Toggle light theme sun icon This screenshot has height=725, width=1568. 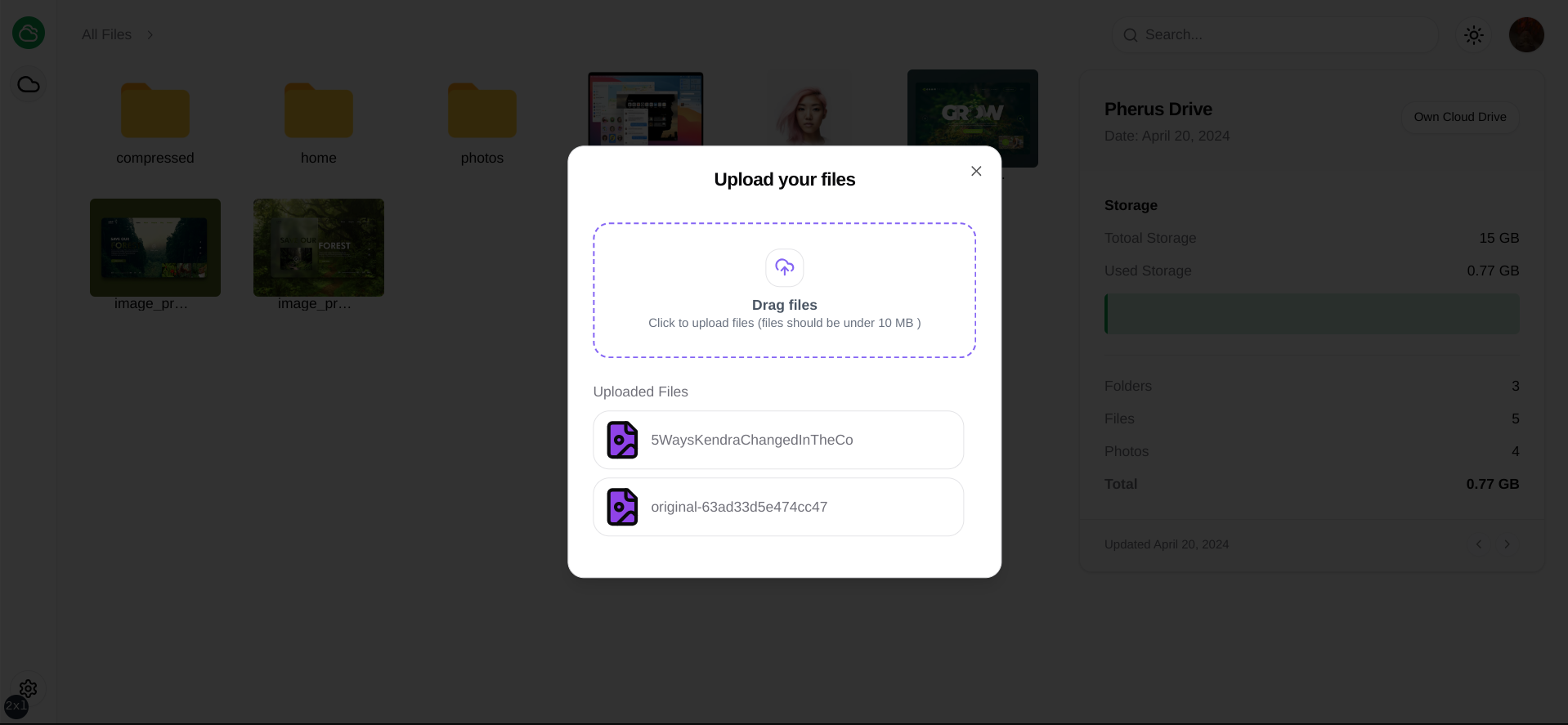1474,35
